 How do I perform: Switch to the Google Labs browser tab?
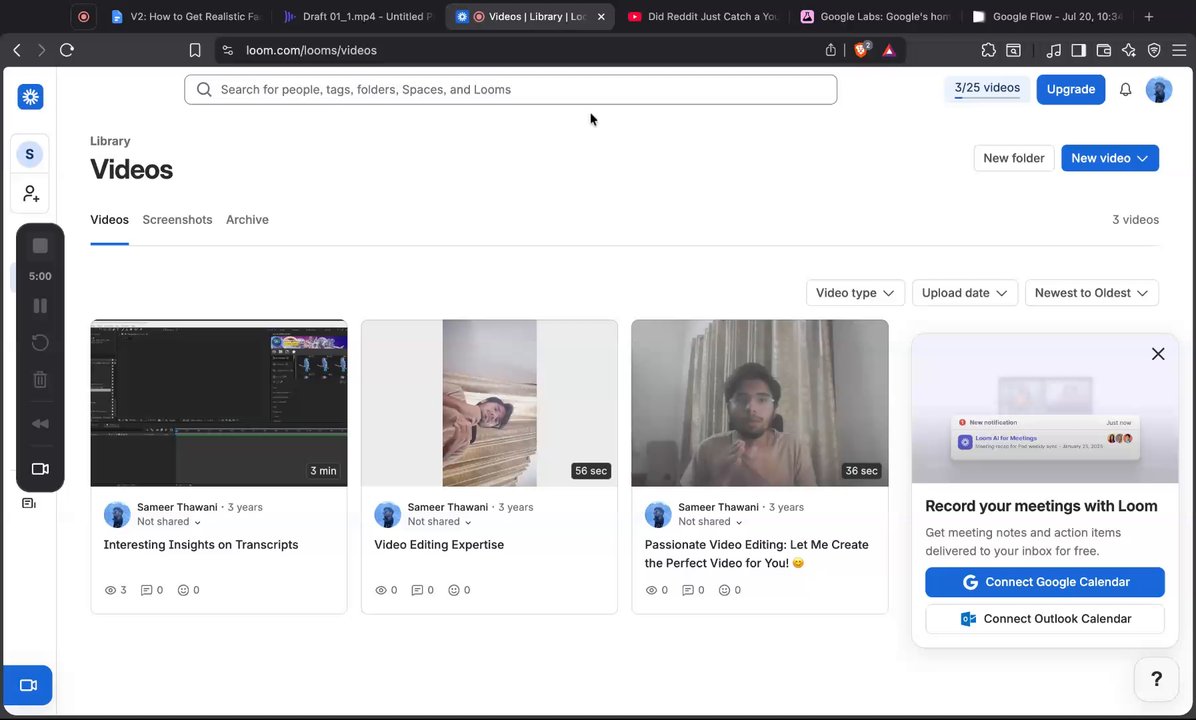(x=876, y=16)
